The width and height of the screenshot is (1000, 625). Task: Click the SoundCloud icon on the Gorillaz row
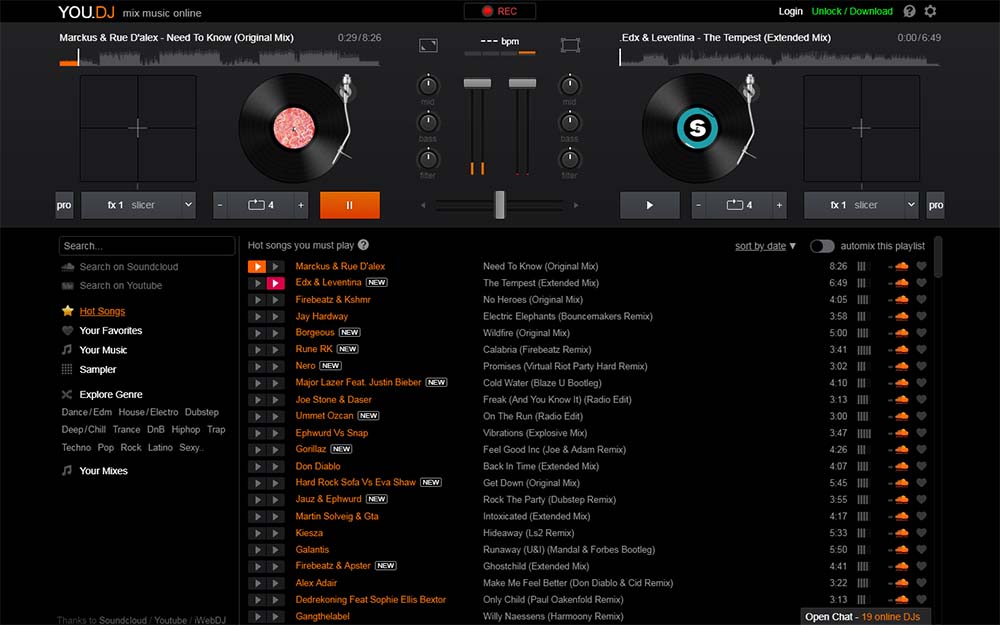[x=901, y=450]
